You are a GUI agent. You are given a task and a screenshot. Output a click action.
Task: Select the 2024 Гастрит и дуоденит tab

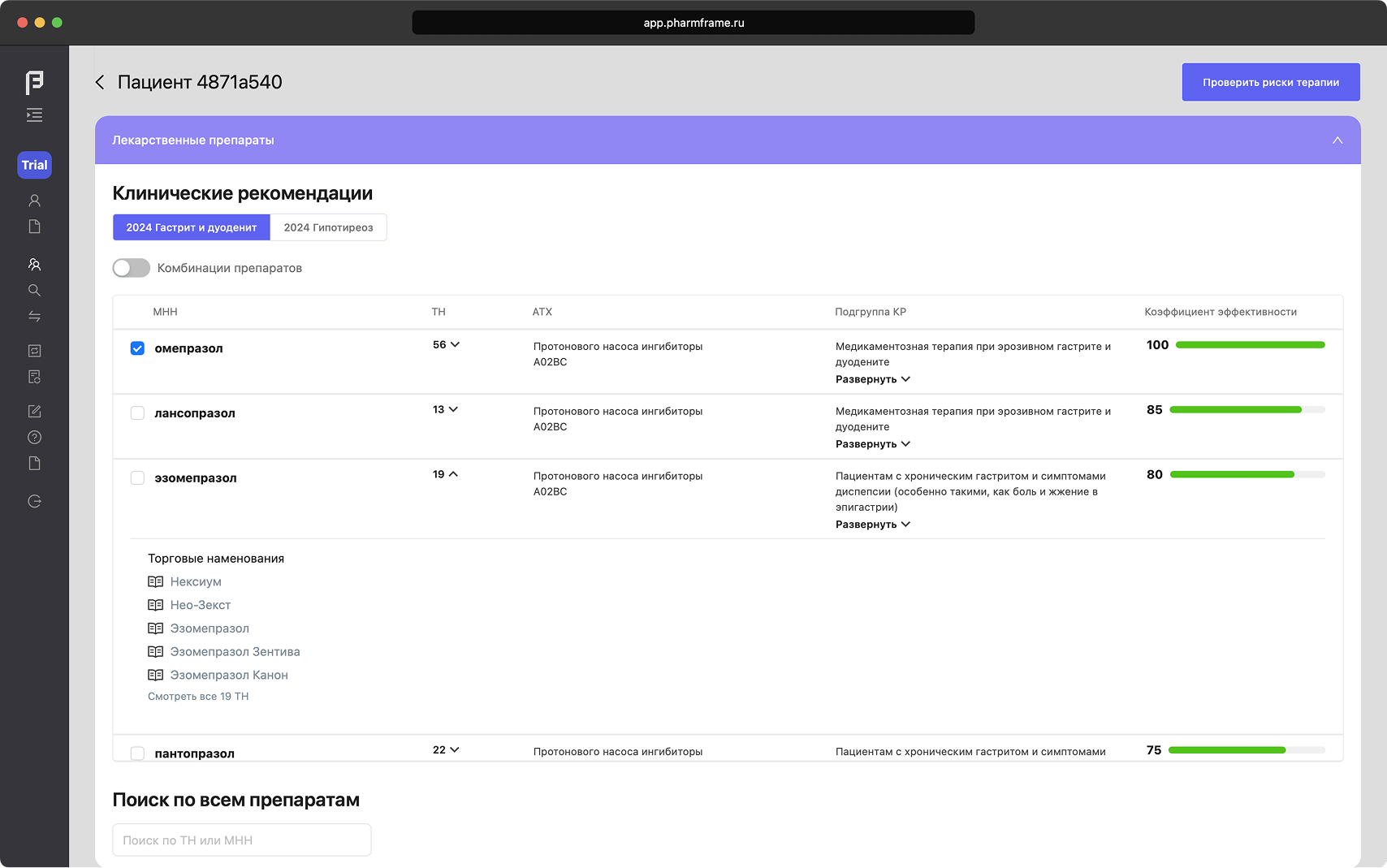(192, 227)
